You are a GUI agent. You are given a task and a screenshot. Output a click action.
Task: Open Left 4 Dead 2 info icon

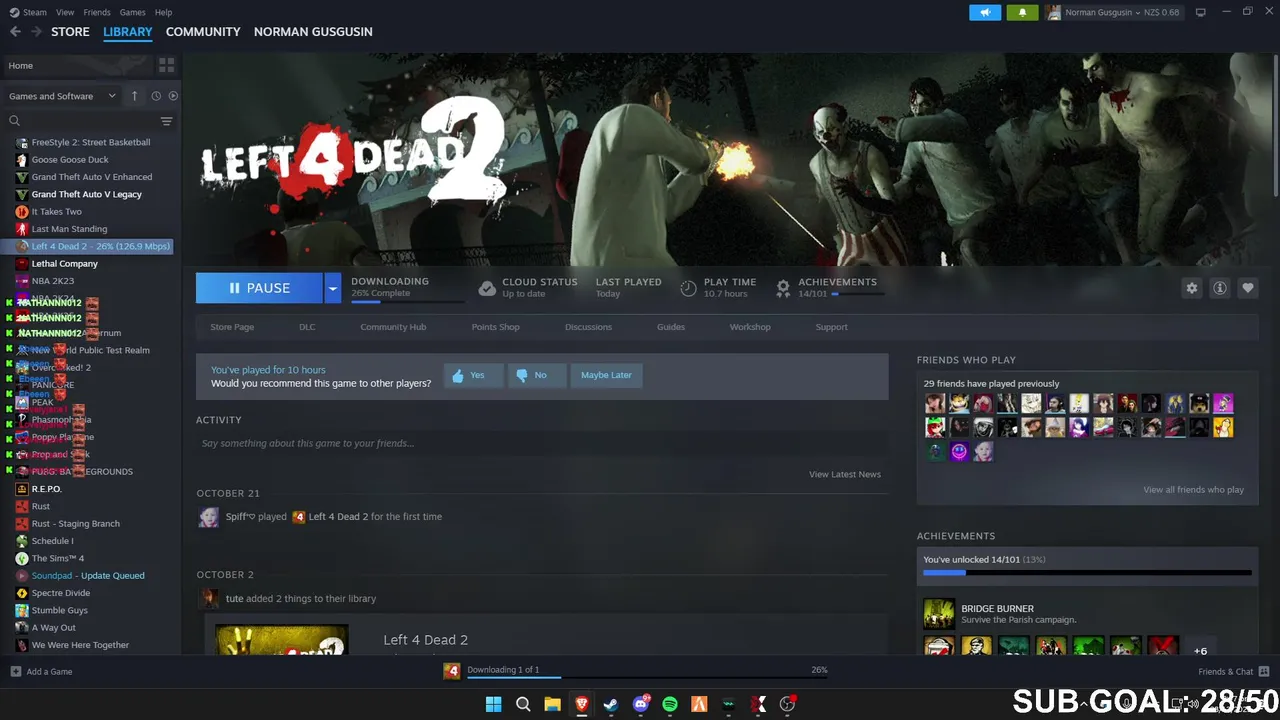[x=1220, y=288]
